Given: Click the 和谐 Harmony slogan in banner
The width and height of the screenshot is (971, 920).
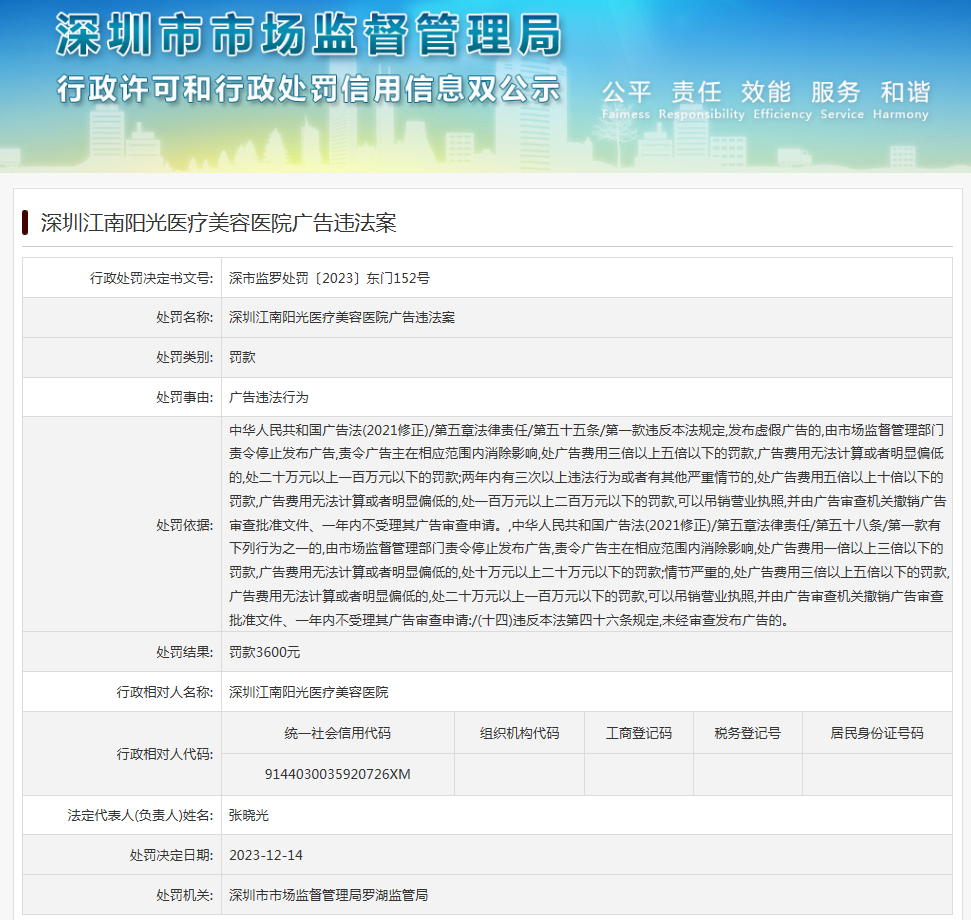Looking at the screenshot, I should (x=901, y=100).
